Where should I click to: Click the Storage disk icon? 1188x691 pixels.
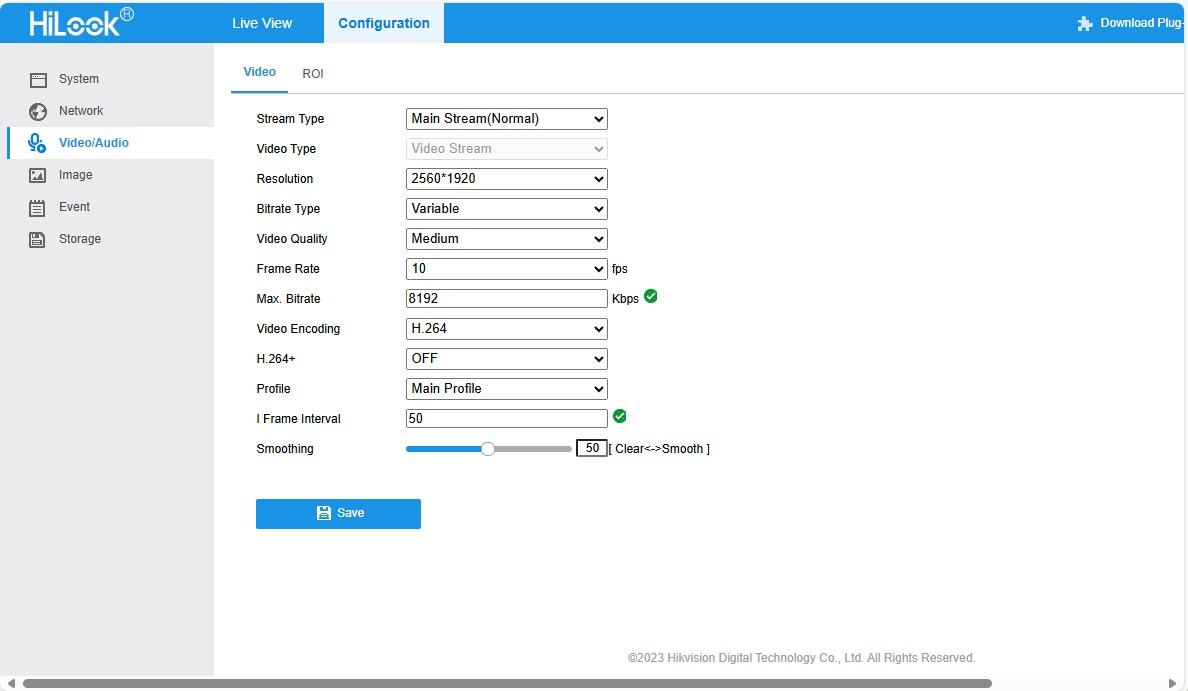click(x=38, y=240)
